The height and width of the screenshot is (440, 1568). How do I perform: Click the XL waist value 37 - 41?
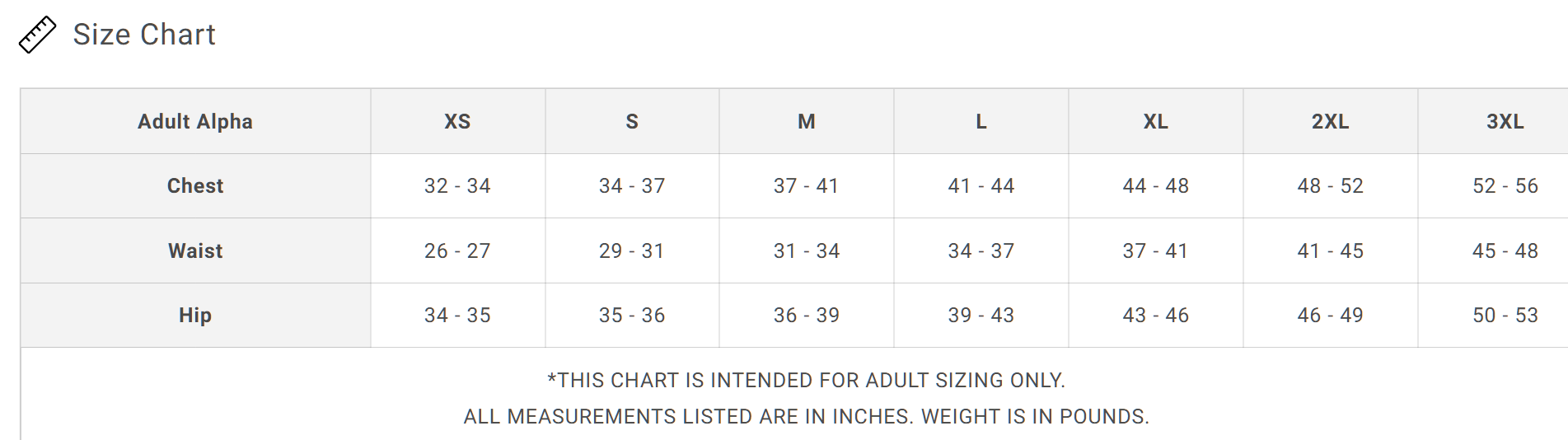pos(1155,251)
